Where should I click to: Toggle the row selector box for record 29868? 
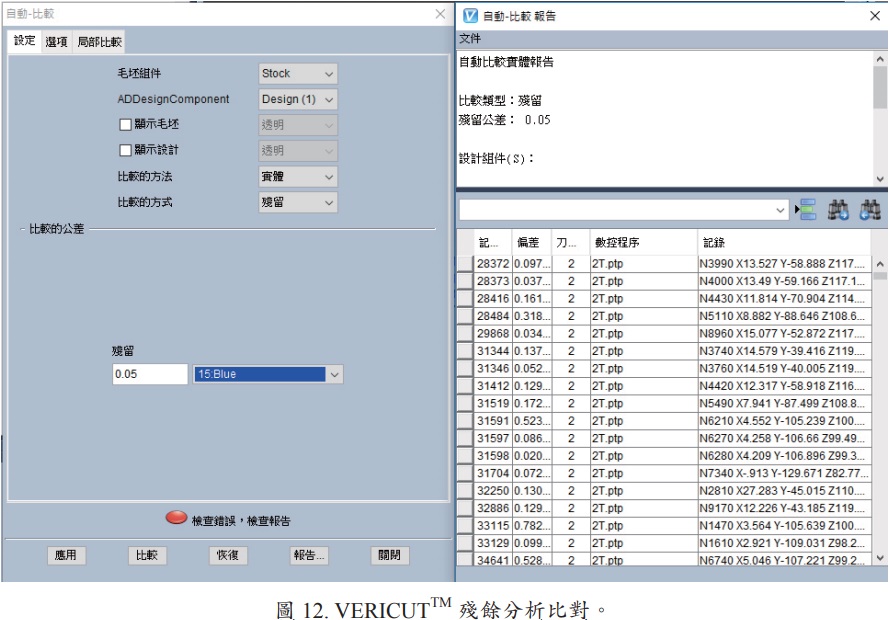[465, 333]
